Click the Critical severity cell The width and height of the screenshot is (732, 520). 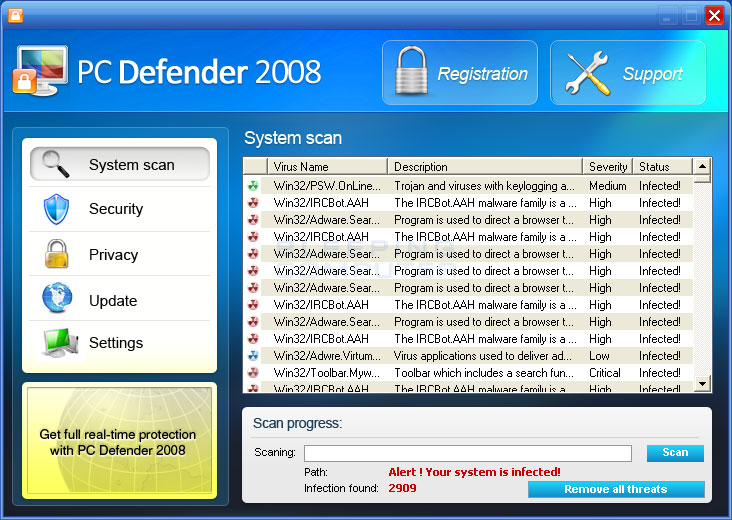click(605, 372)
